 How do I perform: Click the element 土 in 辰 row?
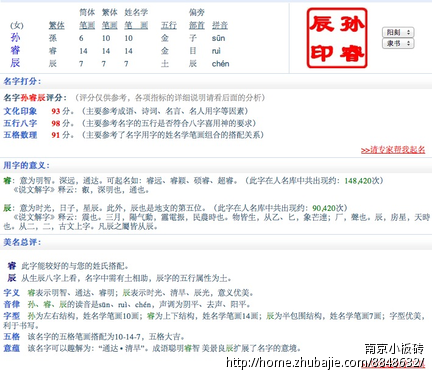165,63
